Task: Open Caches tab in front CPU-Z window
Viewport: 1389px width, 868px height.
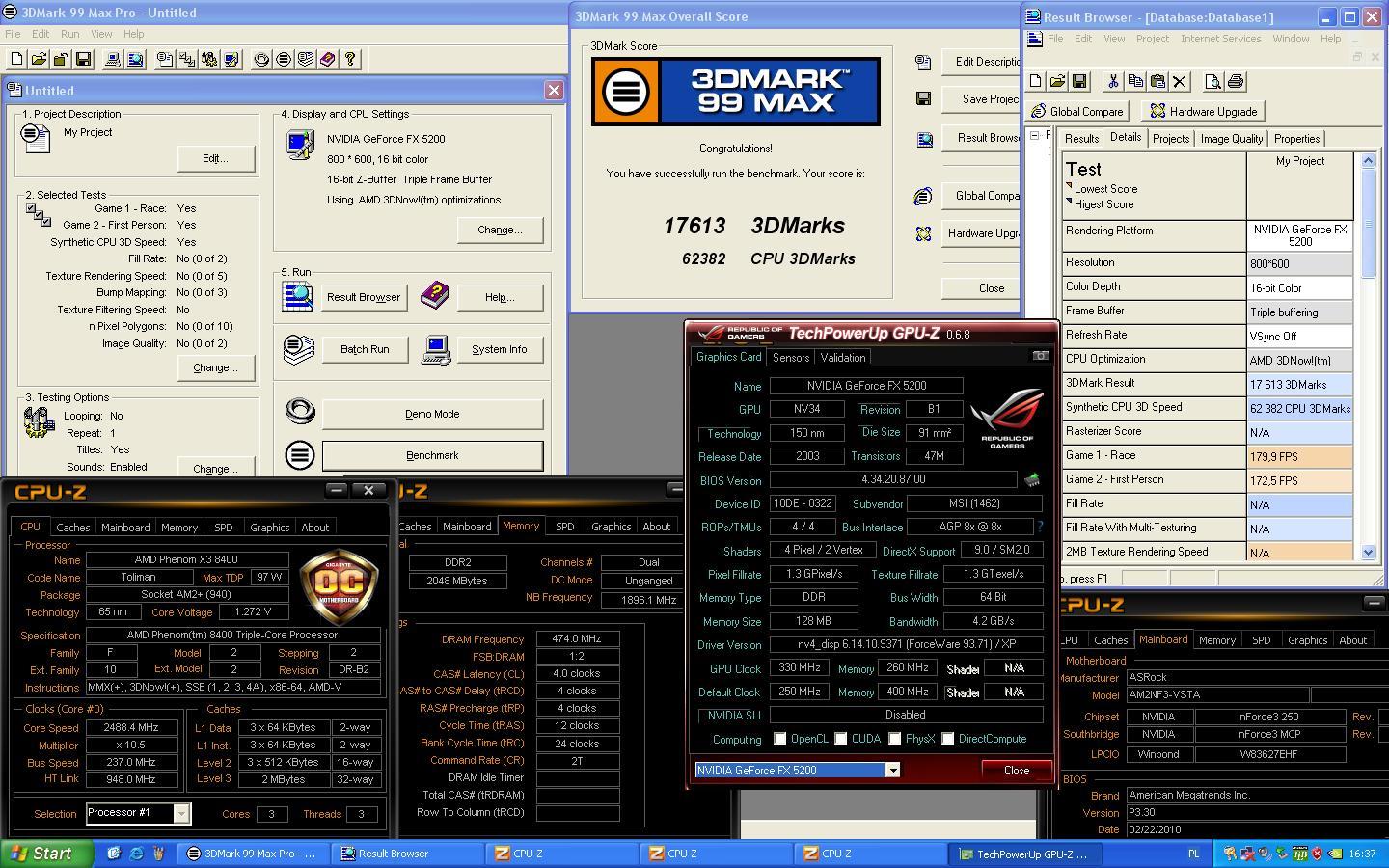Action: point(72,528)
